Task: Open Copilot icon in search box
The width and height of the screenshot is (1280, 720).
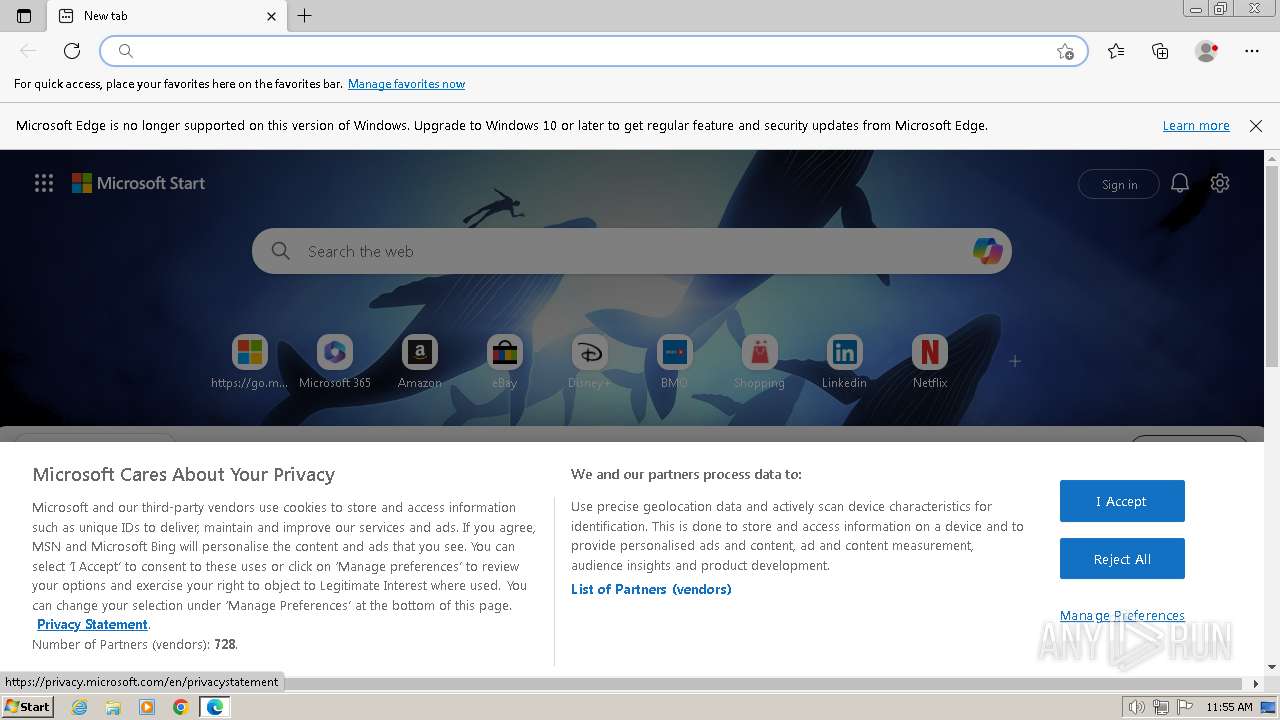Action: pyautogui.click(x=987, y=251)
